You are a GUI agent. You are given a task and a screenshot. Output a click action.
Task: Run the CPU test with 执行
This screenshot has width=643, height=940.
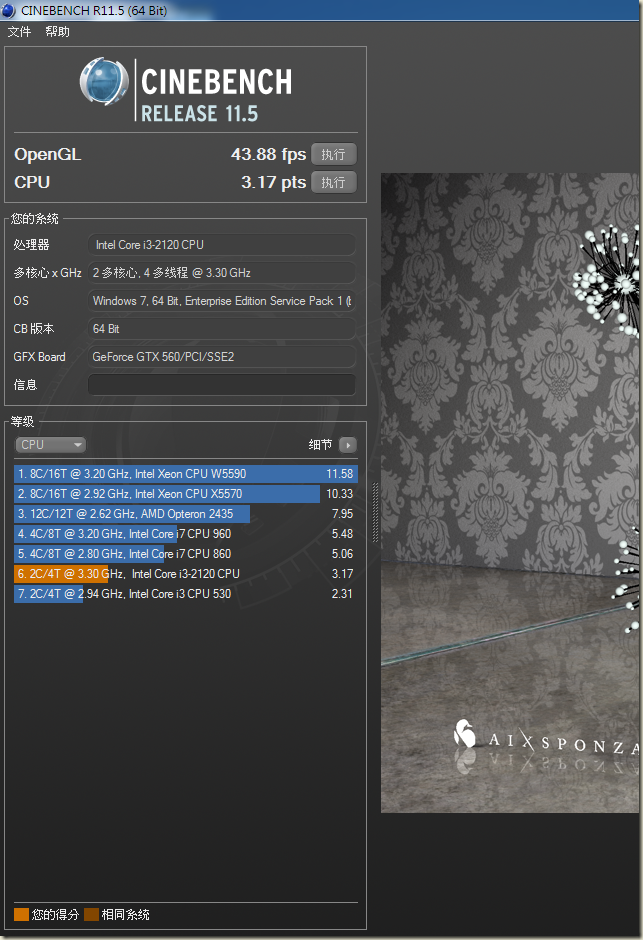(x=334, y=182)
